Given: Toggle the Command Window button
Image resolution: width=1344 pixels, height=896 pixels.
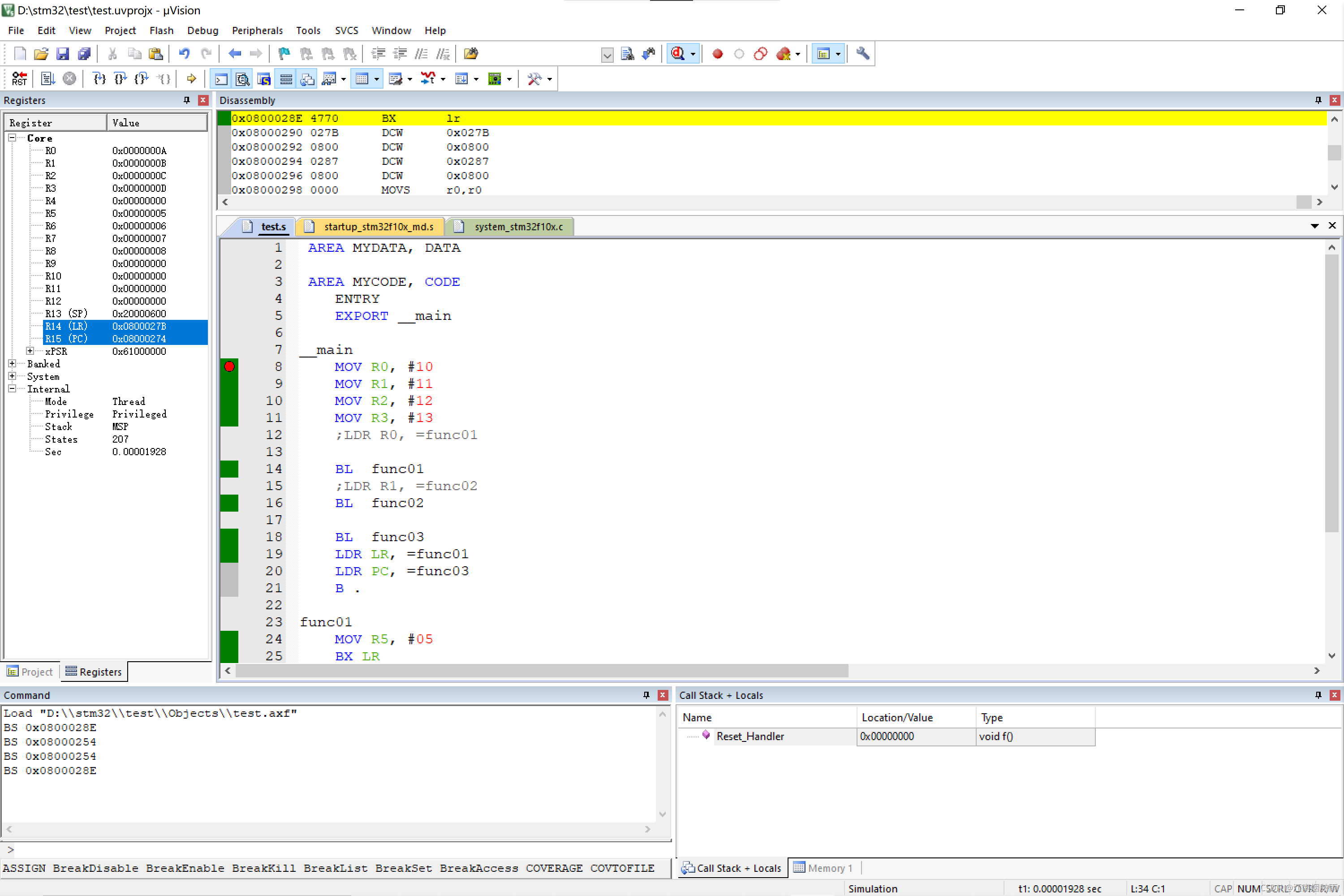Looking at the screenshot, I should click(x=221, y=79).
